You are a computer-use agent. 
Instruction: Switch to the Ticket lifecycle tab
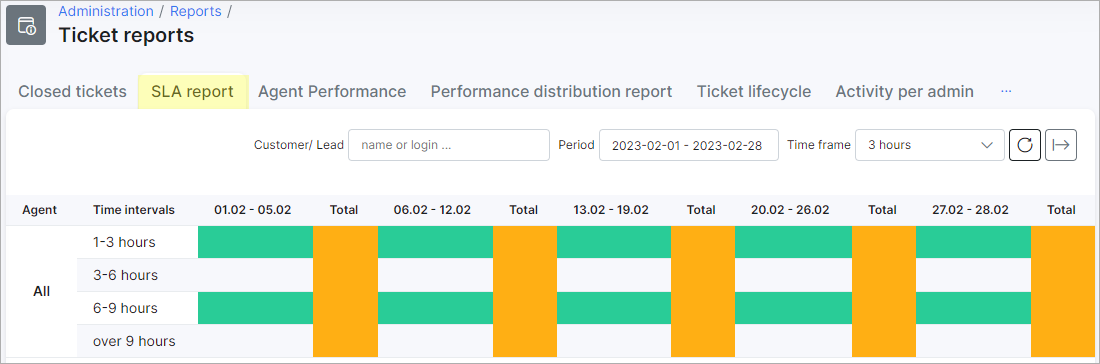pyautogui.click(x=753, y=91)
